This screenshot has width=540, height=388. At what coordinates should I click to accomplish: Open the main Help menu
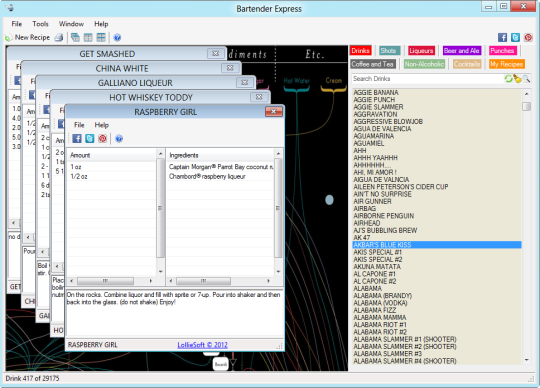pos(101,24)
